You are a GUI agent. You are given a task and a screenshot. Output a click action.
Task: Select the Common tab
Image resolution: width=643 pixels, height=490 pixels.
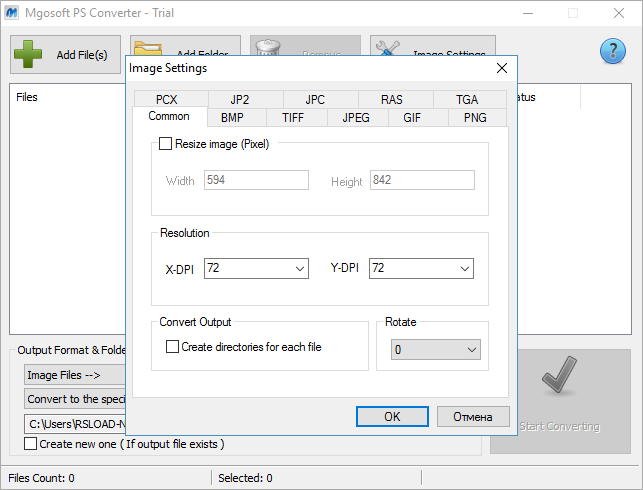(169, 116)
